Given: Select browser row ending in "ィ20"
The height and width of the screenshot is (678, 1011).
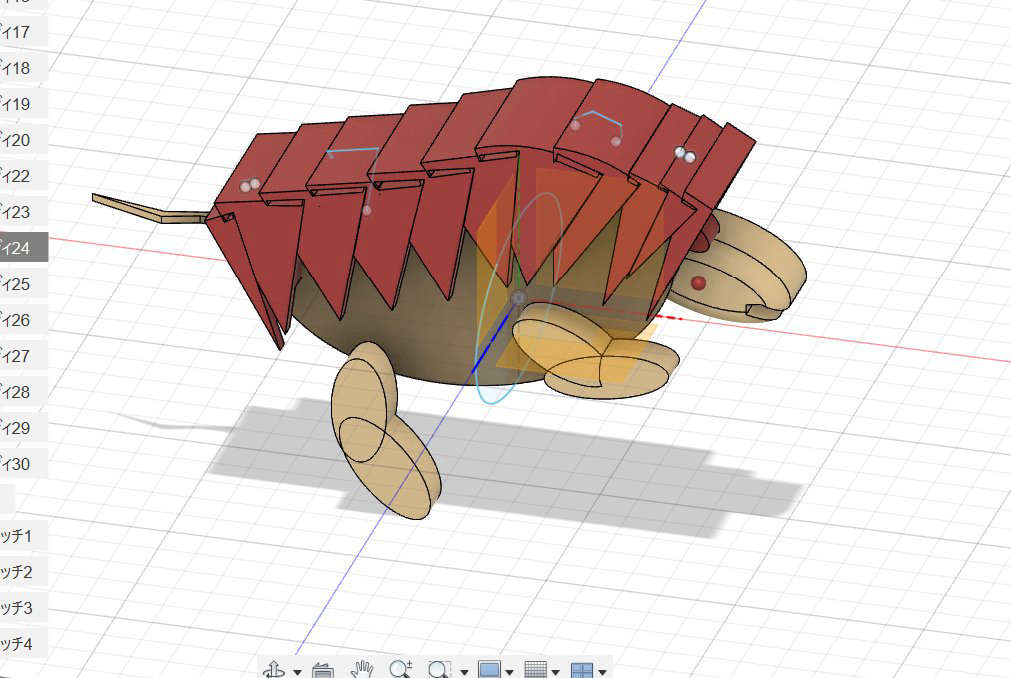Looking at the screenshot, I should [x=24, y=140].
